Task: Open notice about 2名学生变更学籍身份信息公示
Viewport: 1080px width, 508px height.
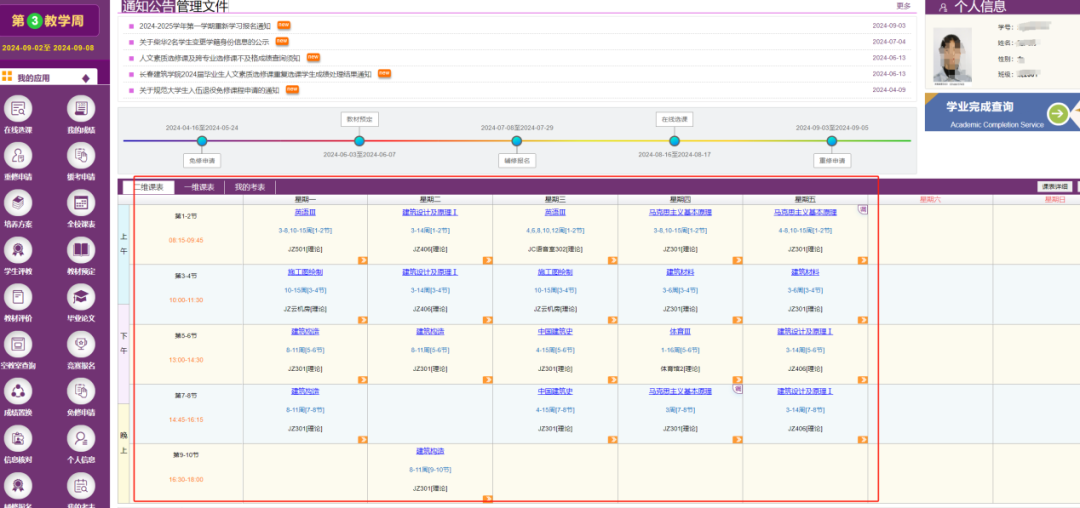Action: pyautogui.click(x=204, y=41)
